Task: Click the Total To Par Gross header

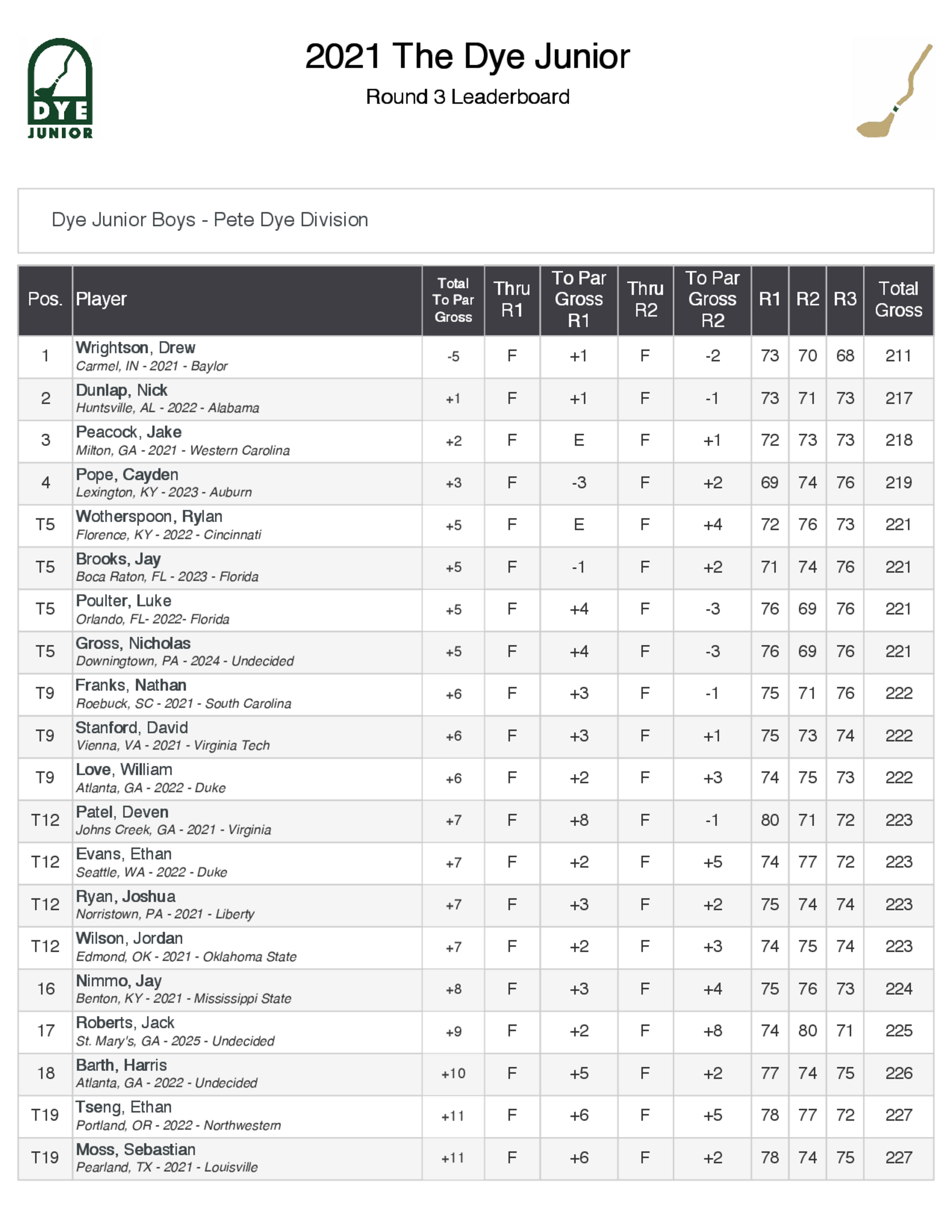Action: point(453,299)
